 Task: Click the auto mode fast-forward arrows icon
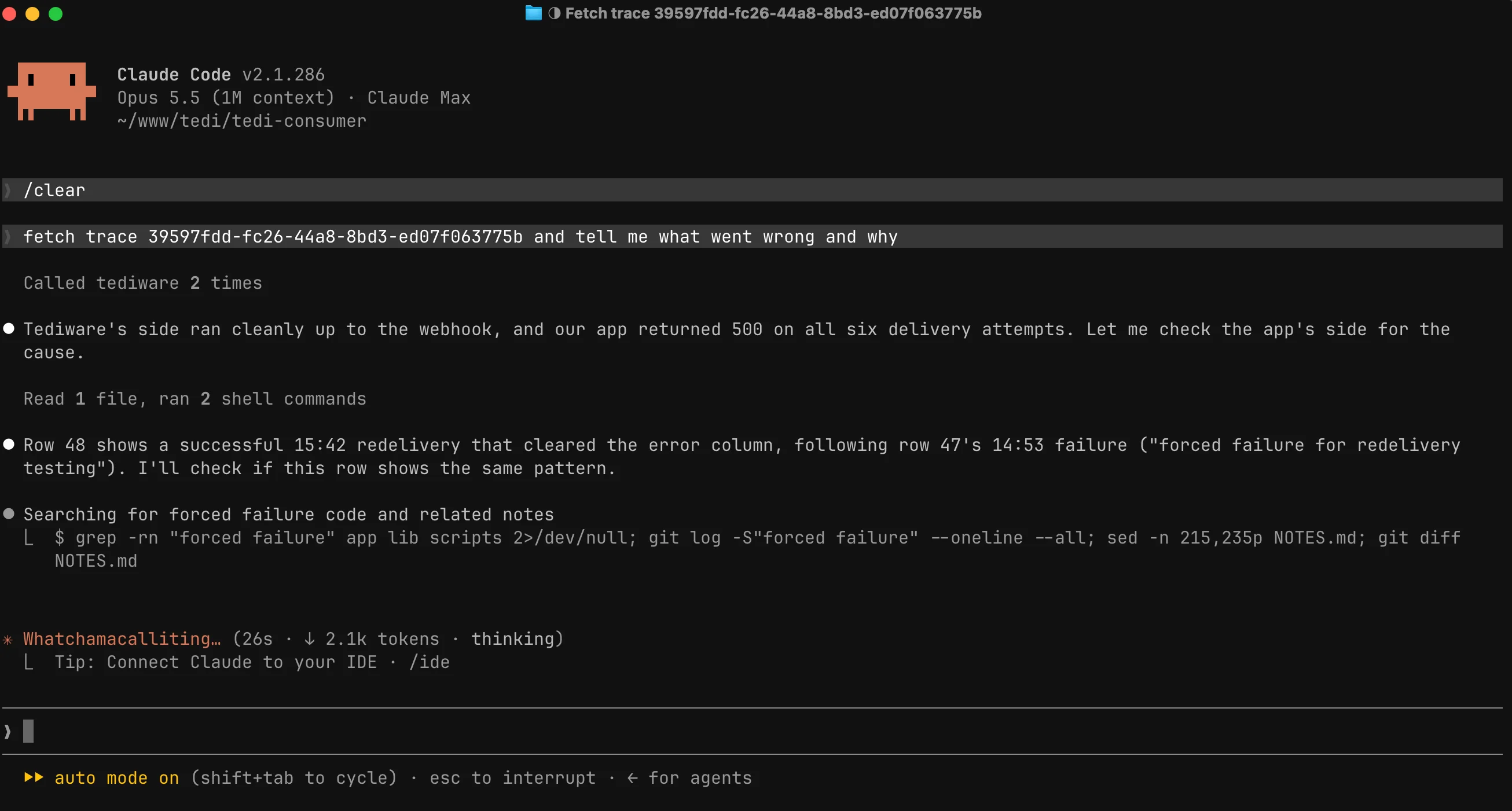coord(34,777)
